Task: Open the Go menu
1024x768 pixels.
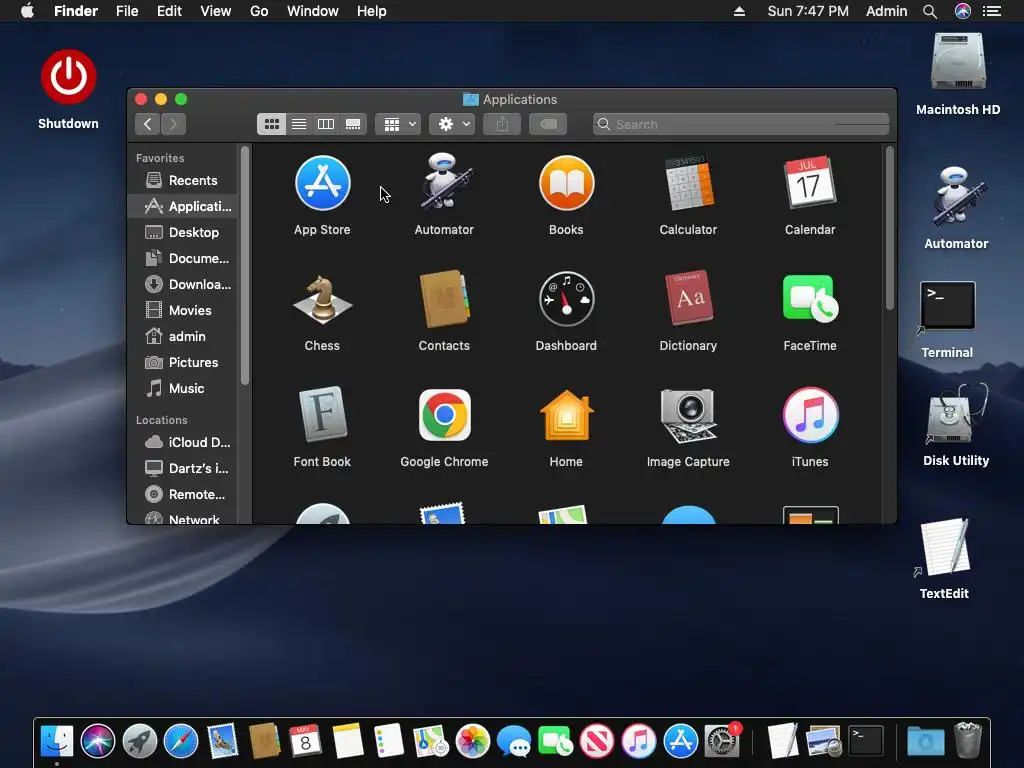Action: 259,11
